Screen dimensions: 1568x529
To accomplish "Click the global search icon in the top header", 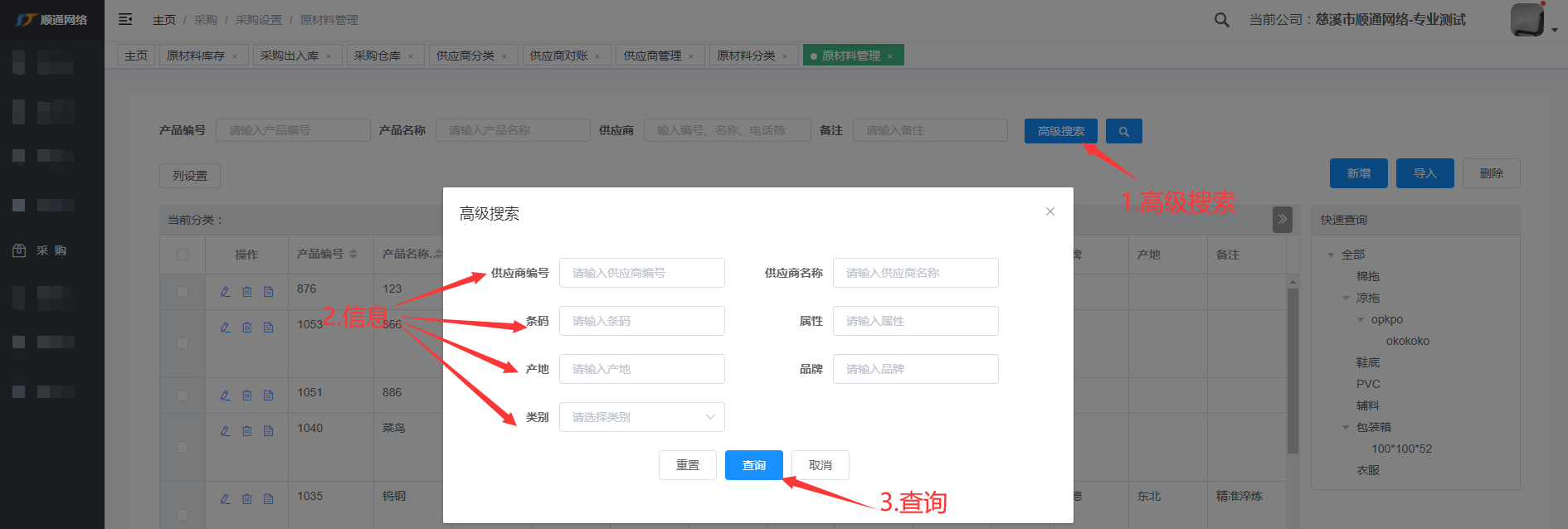I will [1221, 20].
